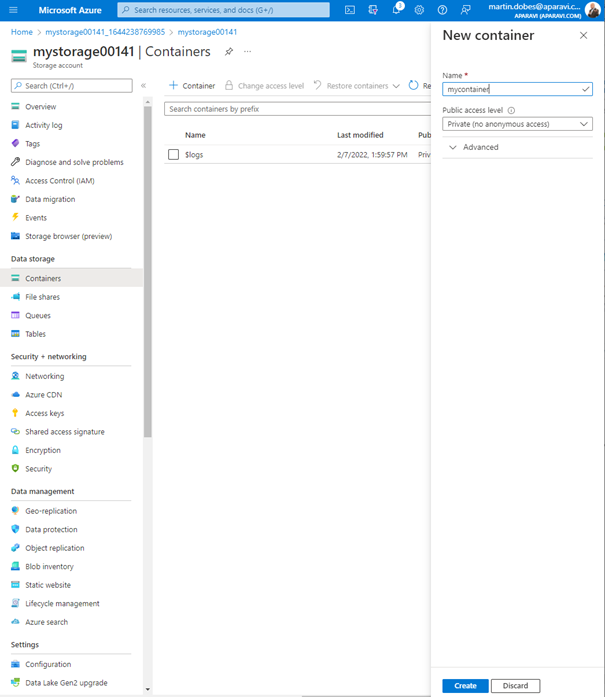Go to File shares in Data storage
The width and height of the screenshot is (605, 697).
42,297
